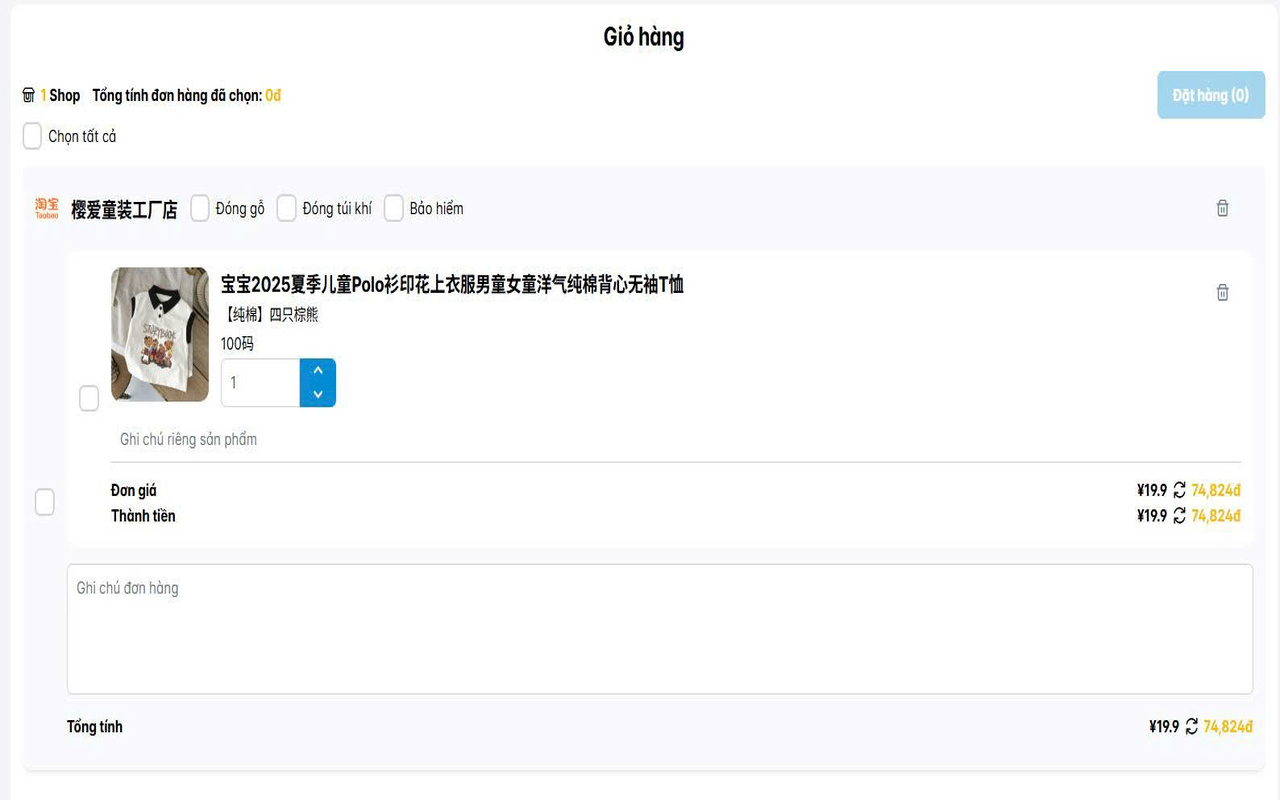Click the quantity input showing 1
The height and width of the screenshot is (800, 1280).
pyautogui.click(x=258, y=382)
